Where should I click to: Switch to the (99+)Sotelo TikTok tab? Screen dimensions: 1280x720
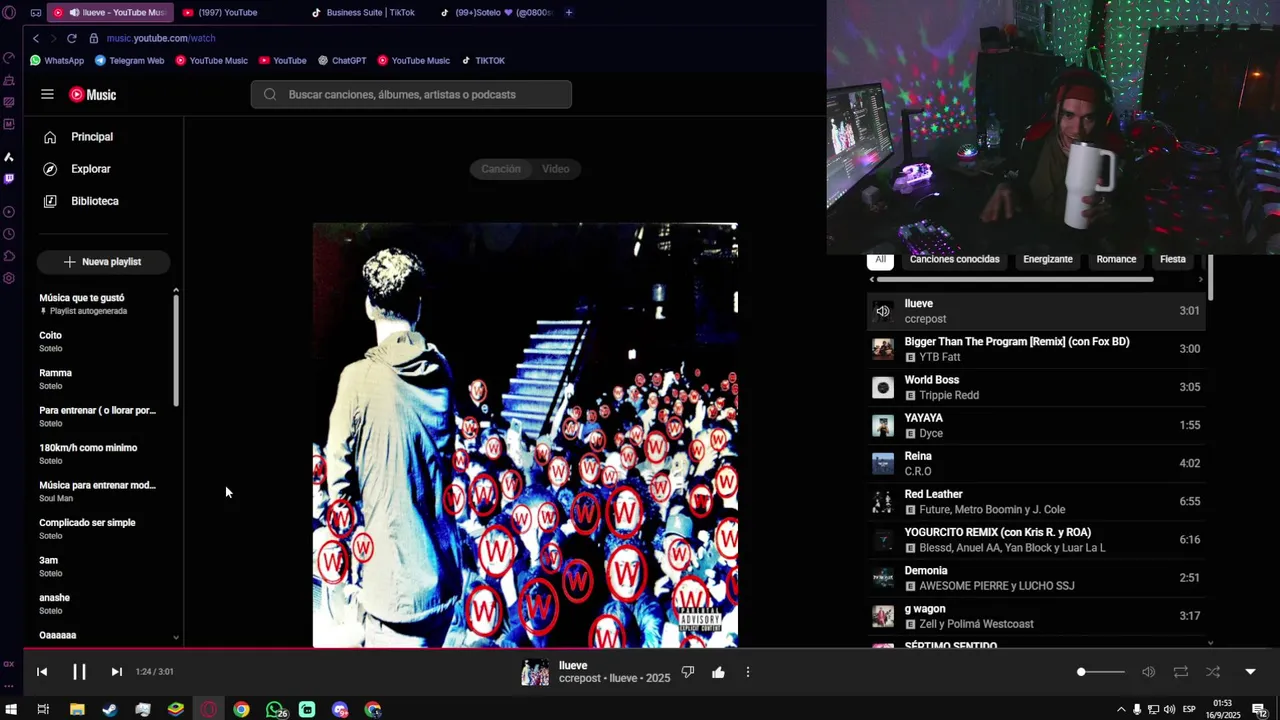click(497, 12)
